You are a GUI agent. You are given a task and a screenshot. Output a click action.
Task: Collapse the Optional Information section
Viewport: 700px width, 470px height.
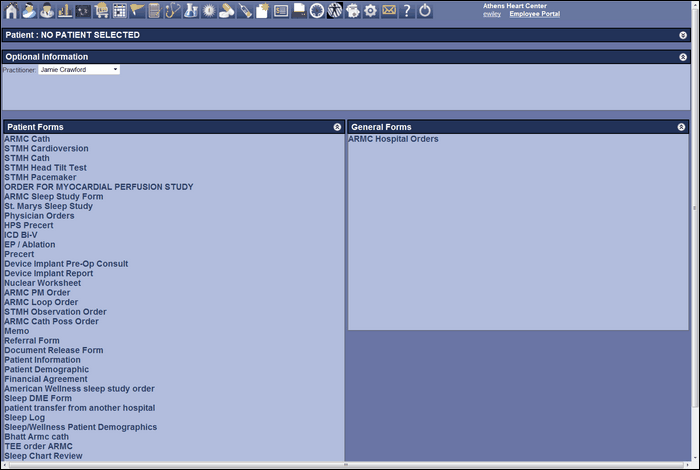[x=682, y=57]
